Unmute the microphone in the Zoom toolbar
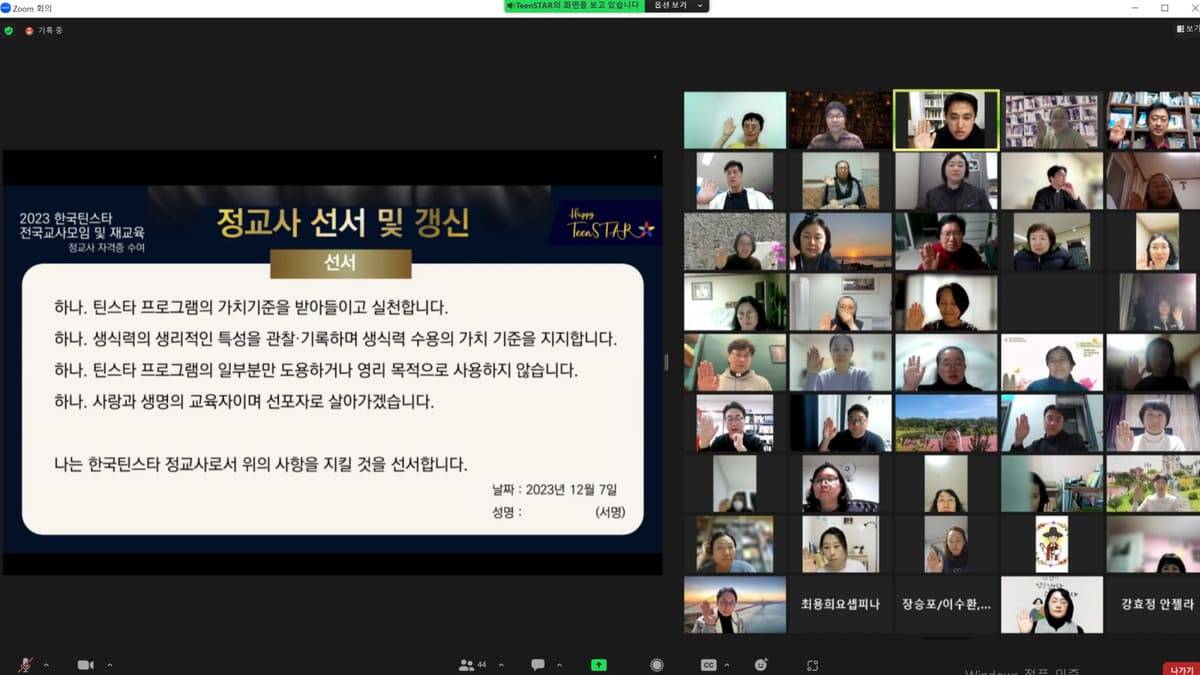Image resolution: width=1200 pixels, height=675 pixels. click(25, 665)
